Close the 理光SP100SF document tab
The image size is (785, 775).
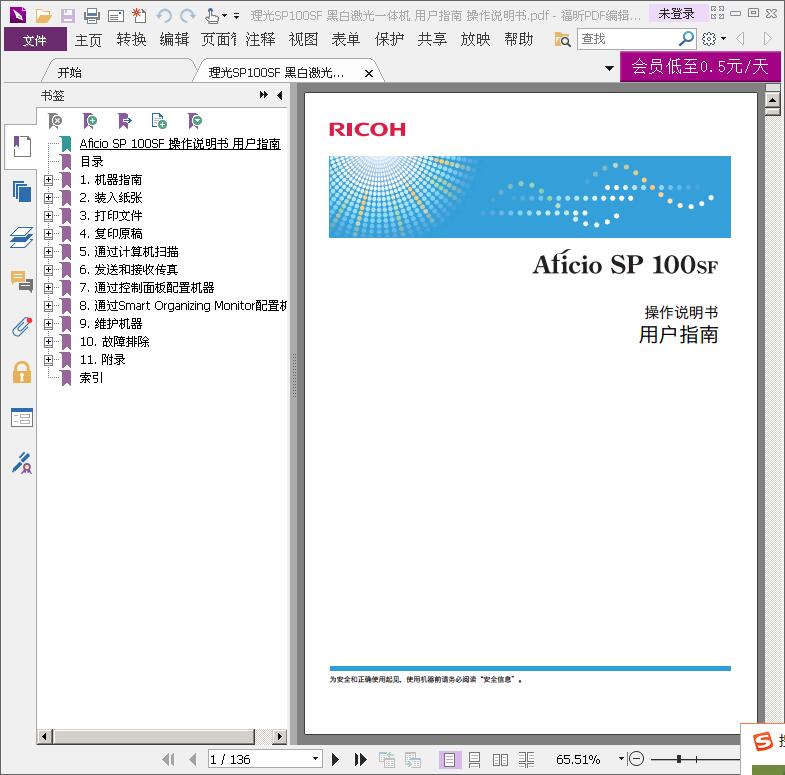click(x=369, y=73)
